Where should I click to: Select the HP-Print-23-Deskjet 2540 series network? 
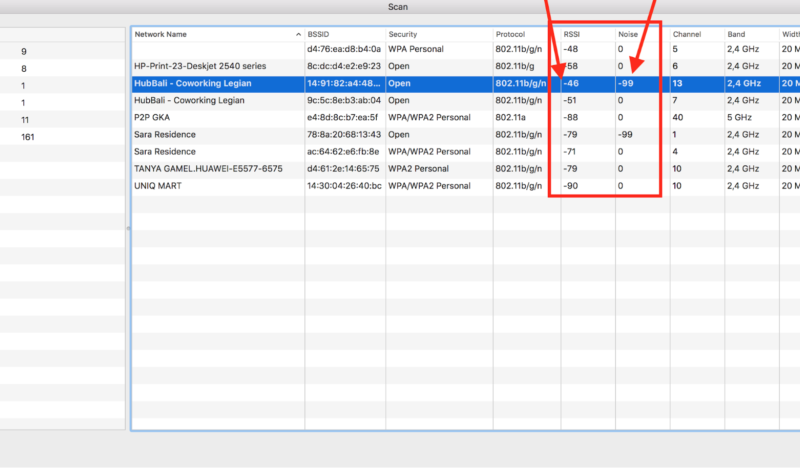(x=466, y=66)
